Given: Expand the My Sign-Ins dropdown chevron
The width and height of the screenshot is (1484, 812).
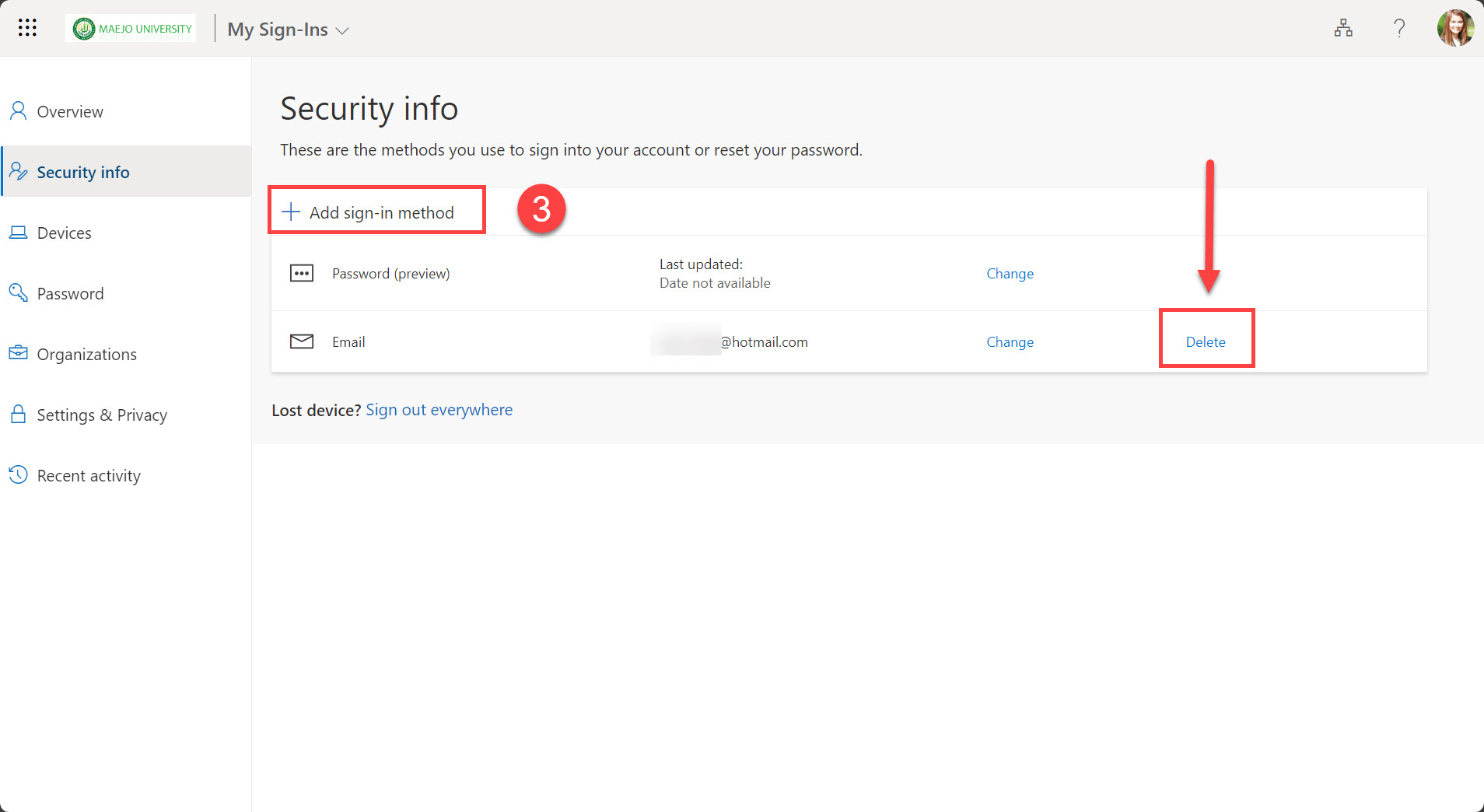Looking at the screenshot, I should tap(341, 31).
